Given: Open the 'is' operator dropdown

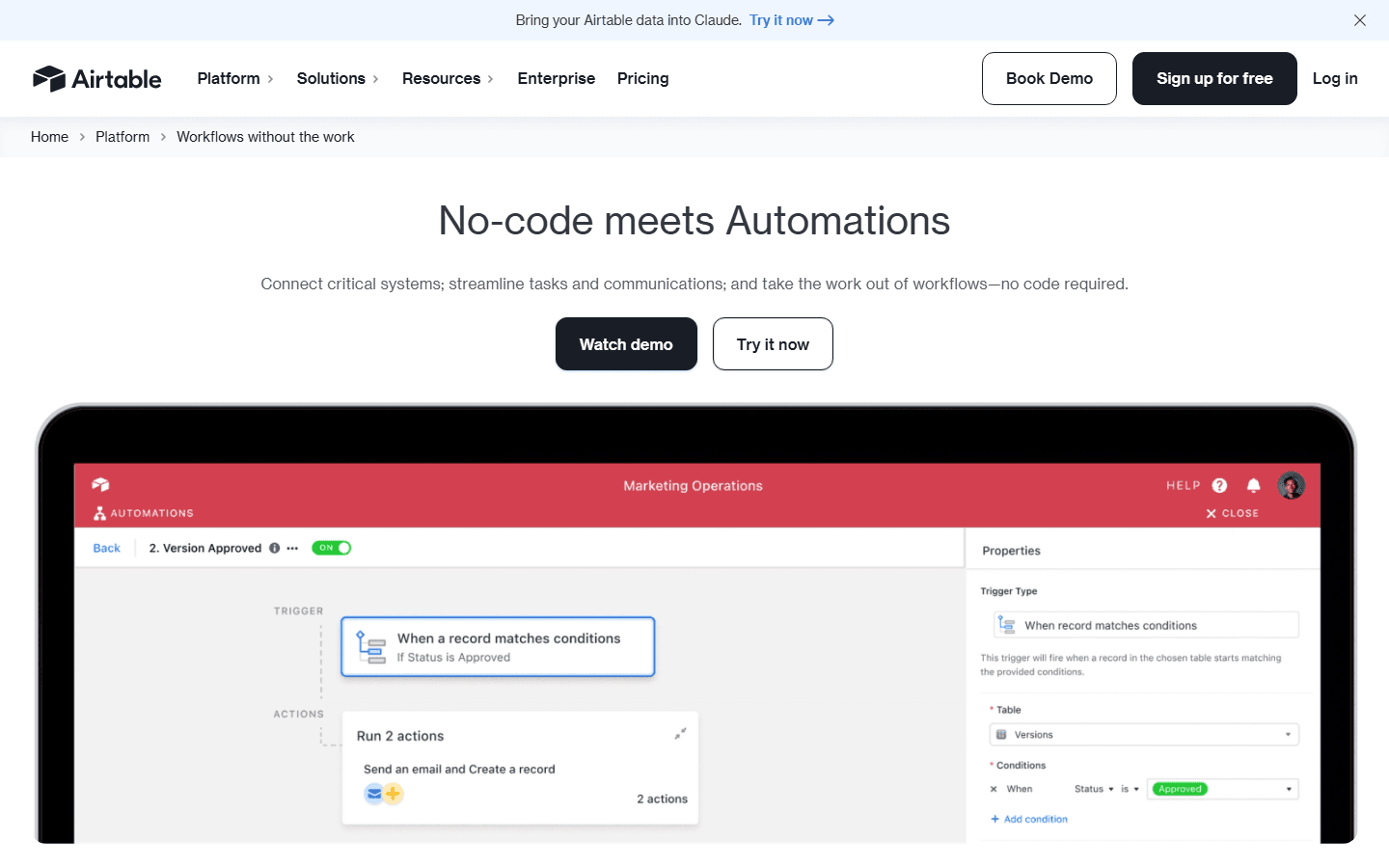Looking at the screenshot, I should pyautogui.click(x=1130, y=789).
